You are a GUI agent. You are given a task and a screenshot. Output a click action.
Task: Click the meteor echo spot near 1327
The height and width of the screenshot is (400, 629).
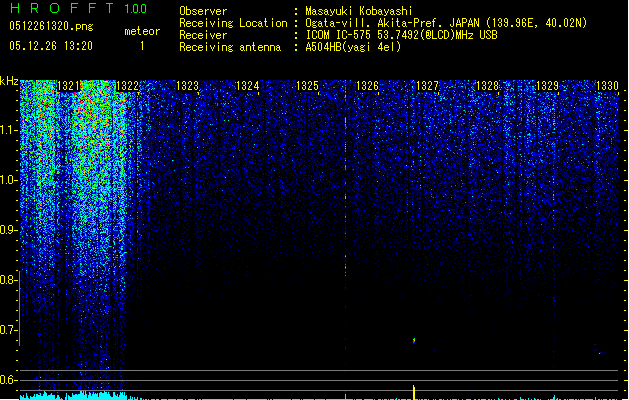point(414,341)
